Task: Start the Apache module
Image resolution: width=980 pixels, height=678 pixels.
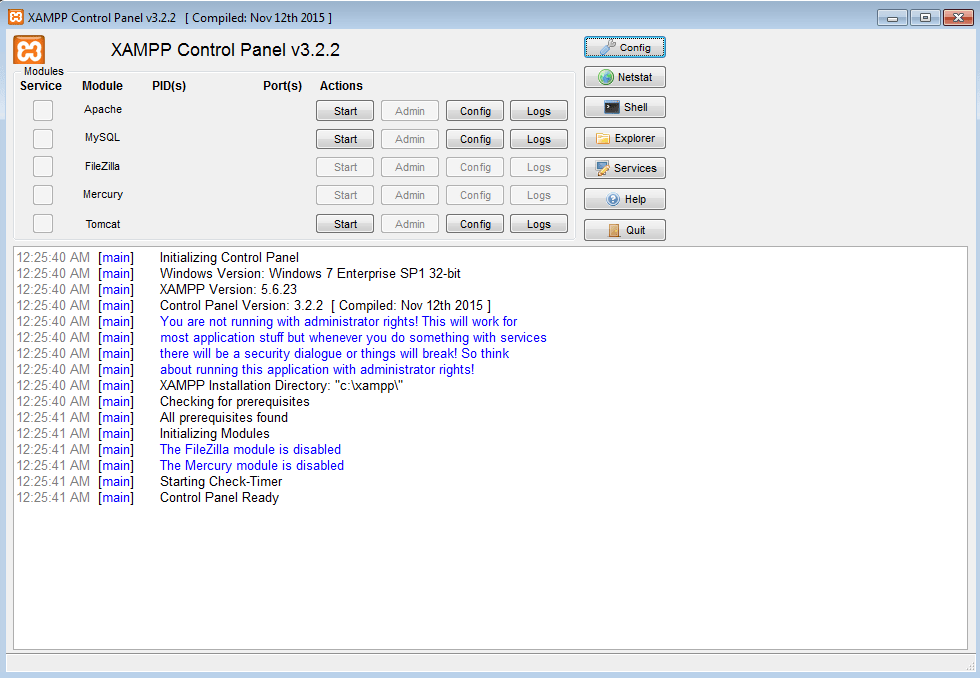Action: pos(344,110)
